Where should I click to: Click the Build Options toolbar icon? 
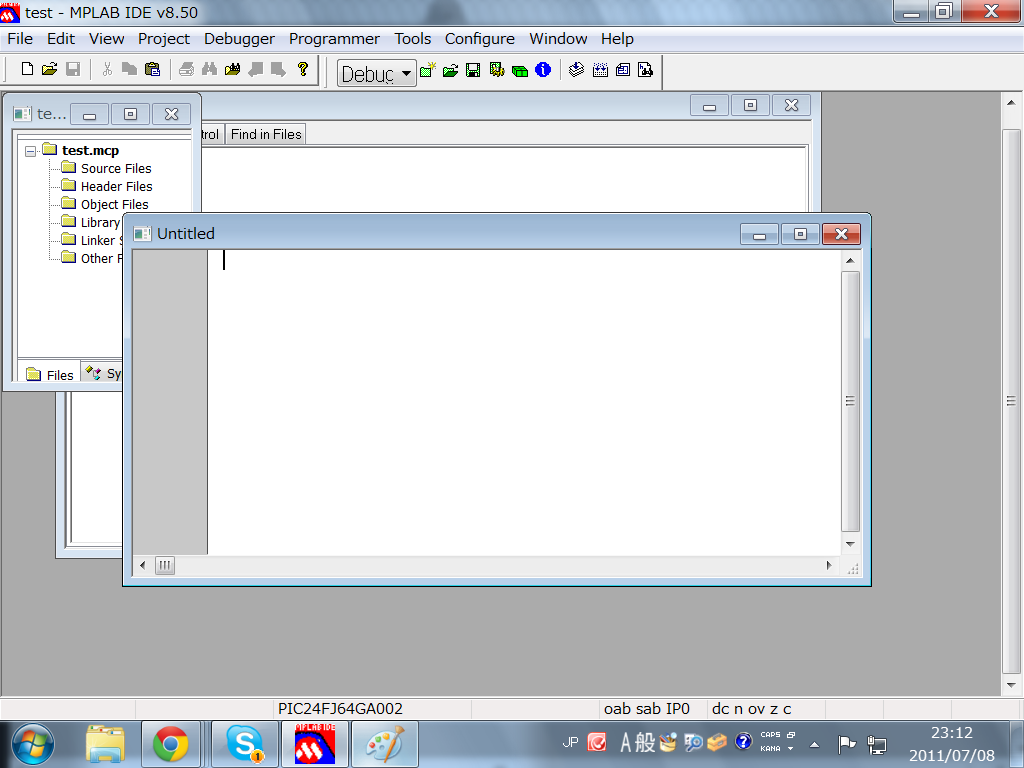tap(496, 70)
